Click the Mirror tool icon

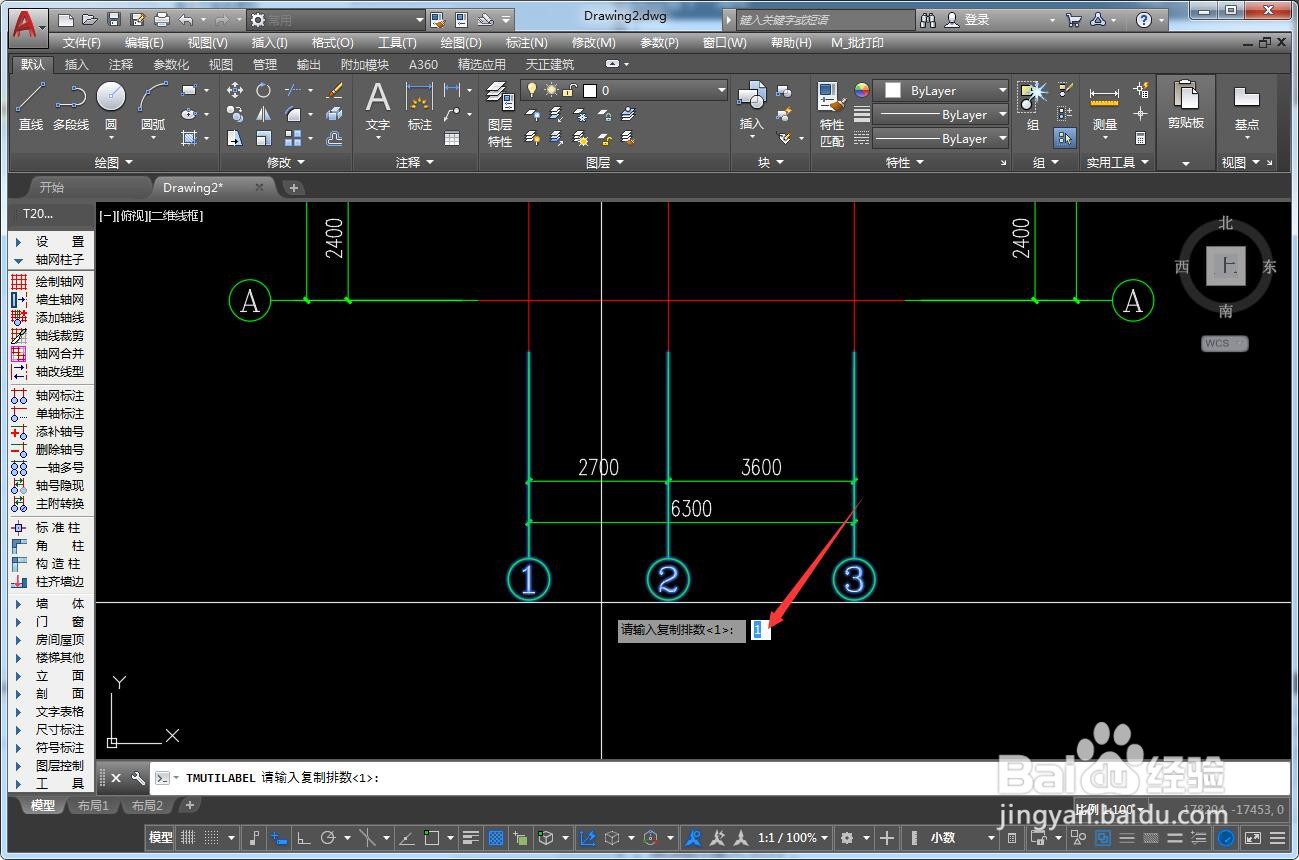pyautogui.click(x=263, y=114)
